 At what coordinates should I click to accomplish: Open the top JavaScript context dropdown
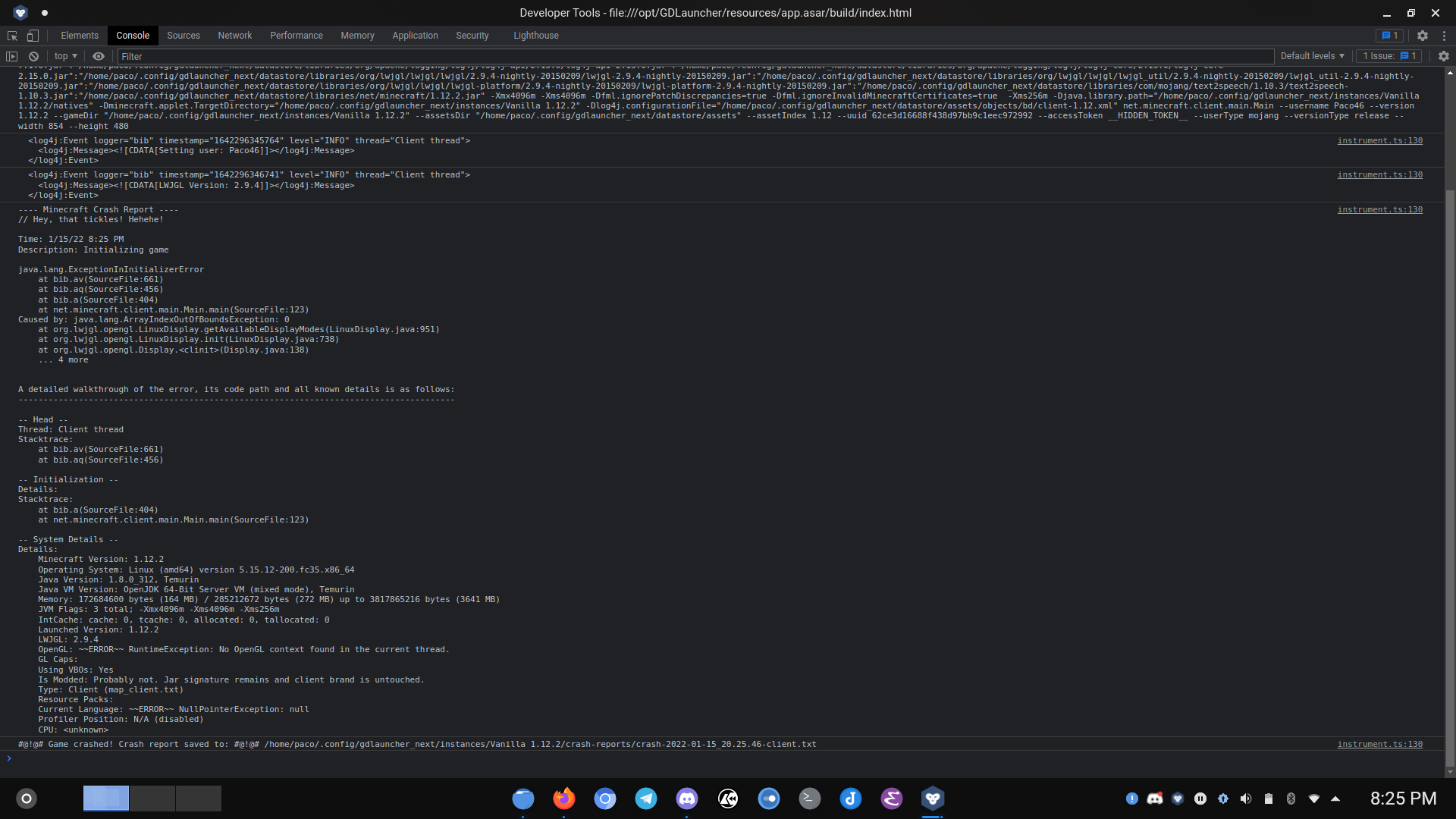coord(66,56)
